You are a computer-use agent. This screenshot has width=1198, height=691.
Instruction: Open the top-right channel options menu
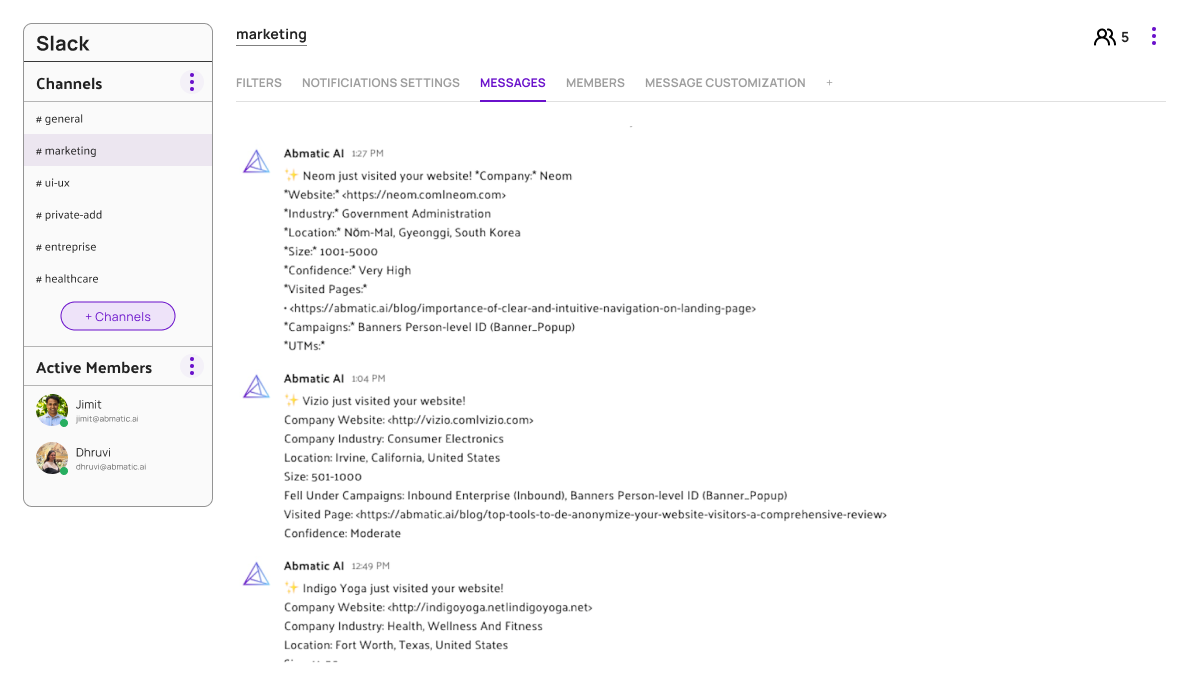click(1154, 35)
